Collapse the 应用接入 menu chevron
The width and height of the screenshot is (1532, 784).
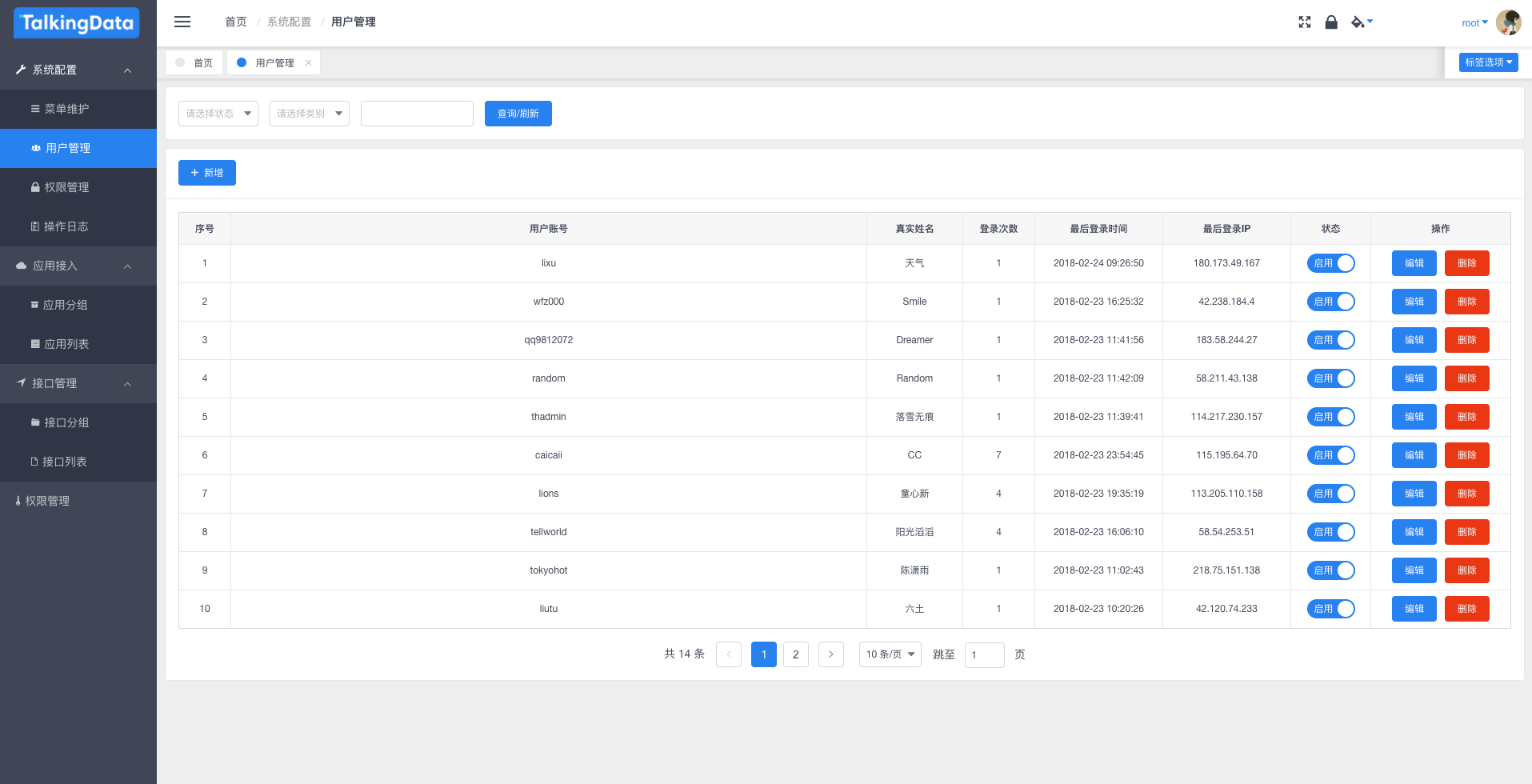[127, 266]
